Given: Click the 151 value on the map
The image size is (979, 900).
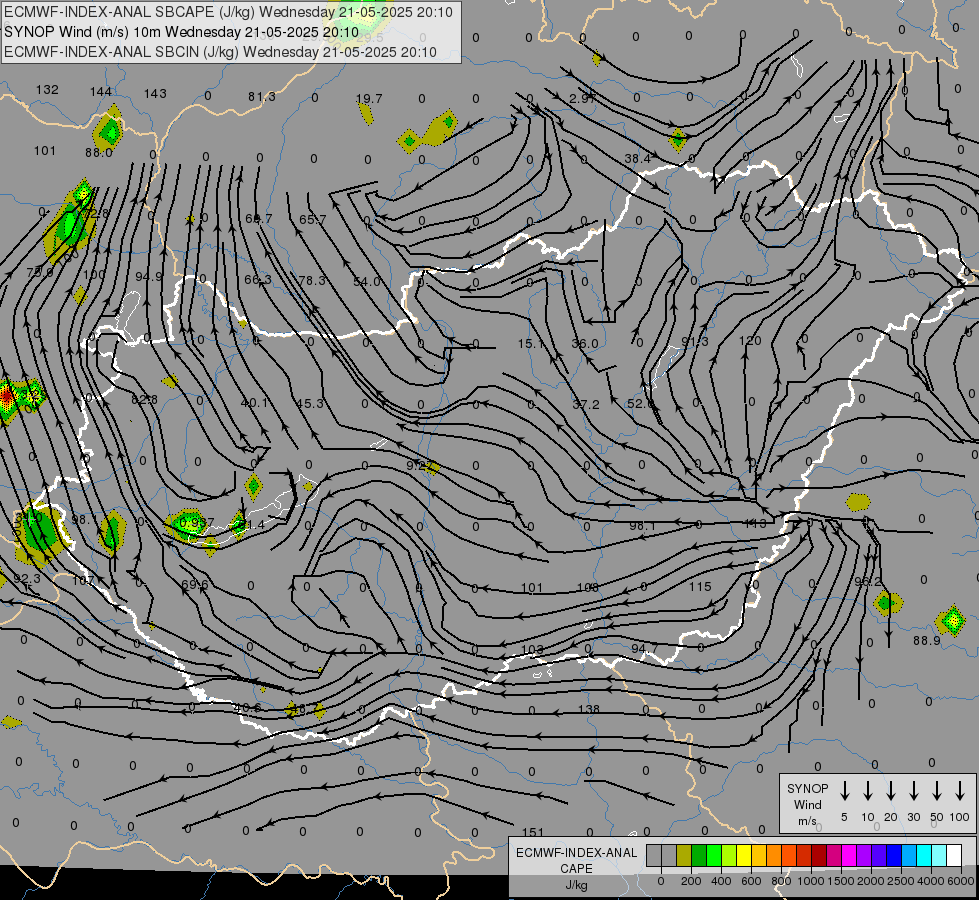Looking at the screenshot, I should coord(533,833).
